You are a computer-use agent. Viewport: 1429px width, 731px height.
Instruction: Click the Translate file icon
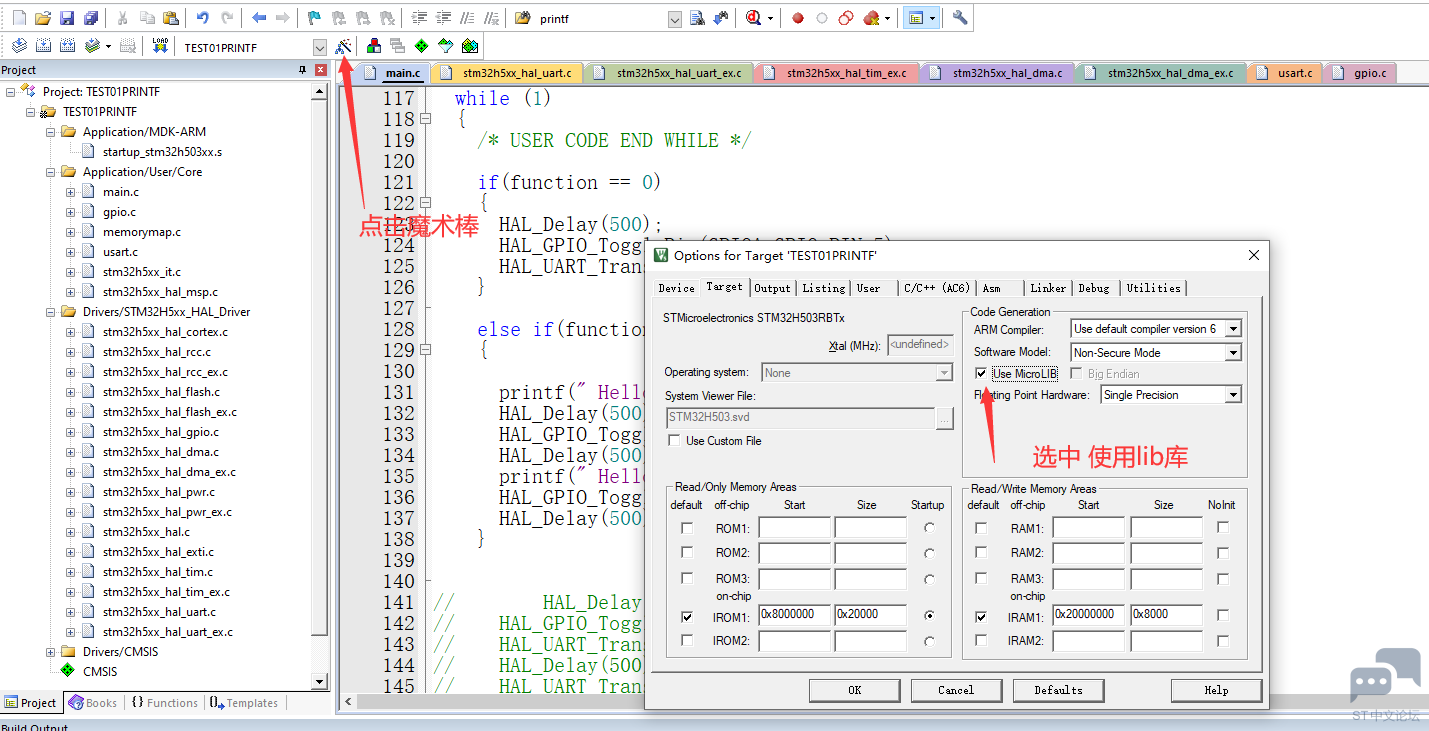pyautogui.click(x=19, y=46)
